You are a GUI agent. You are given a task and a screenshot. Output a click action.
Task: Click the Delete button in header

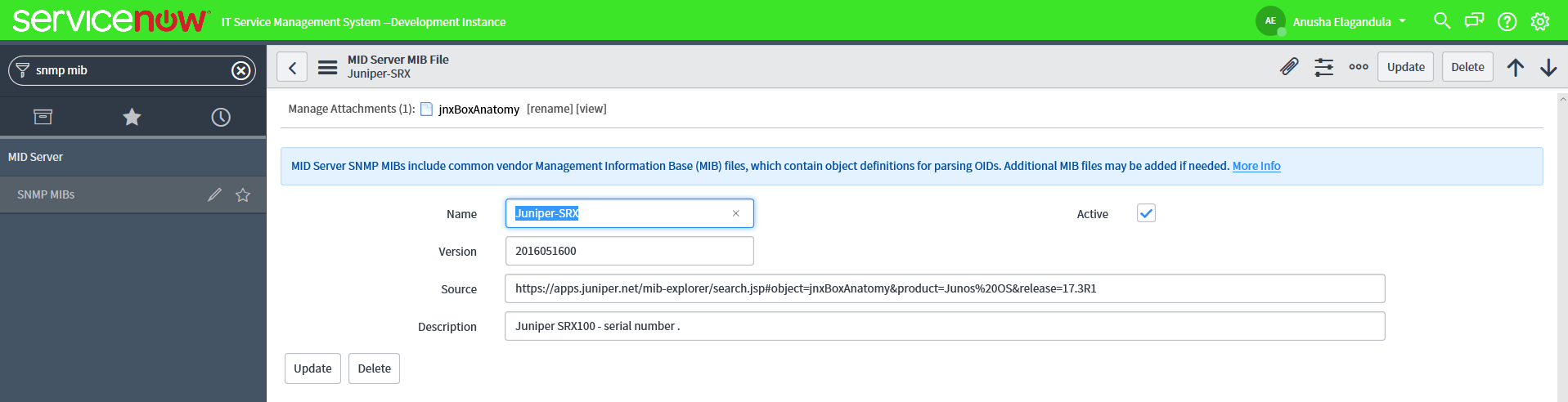[1467, 67]
